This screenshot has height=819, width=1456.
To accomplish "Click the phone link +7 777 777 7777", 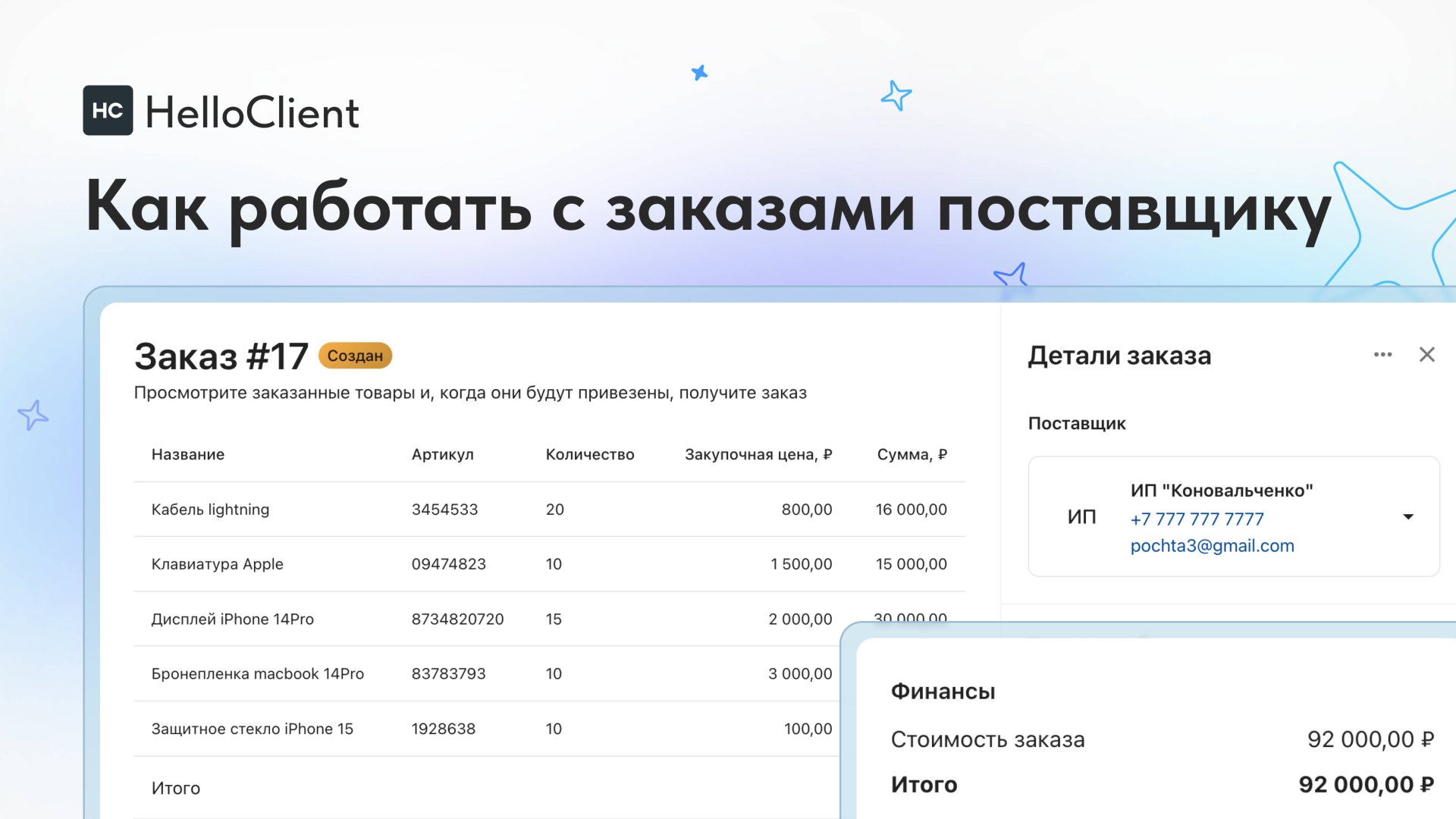I will tap(1197, 519).
